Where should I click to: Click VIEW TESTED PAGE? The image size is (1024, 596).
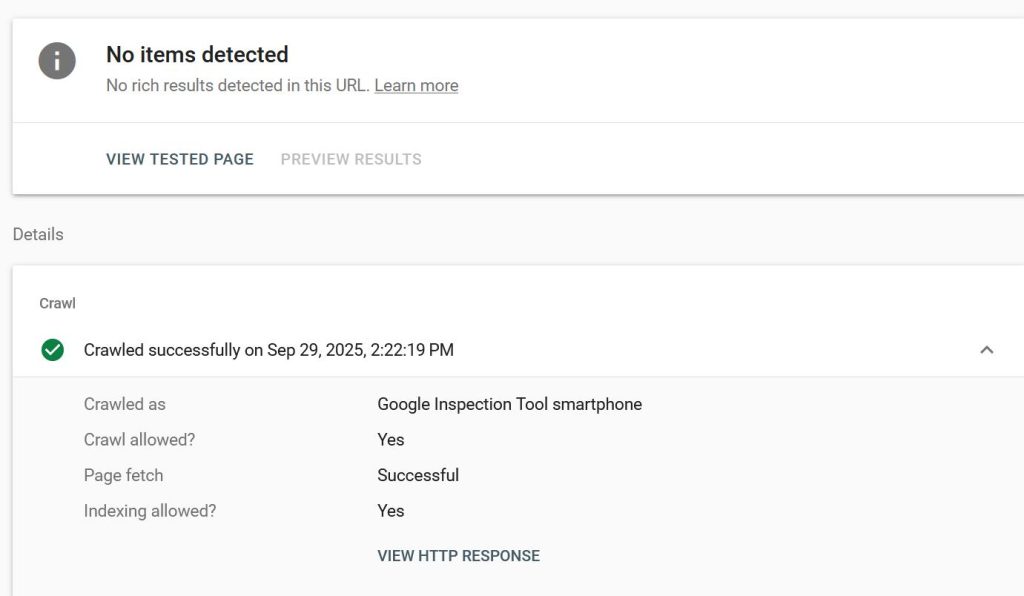(180, 159)
